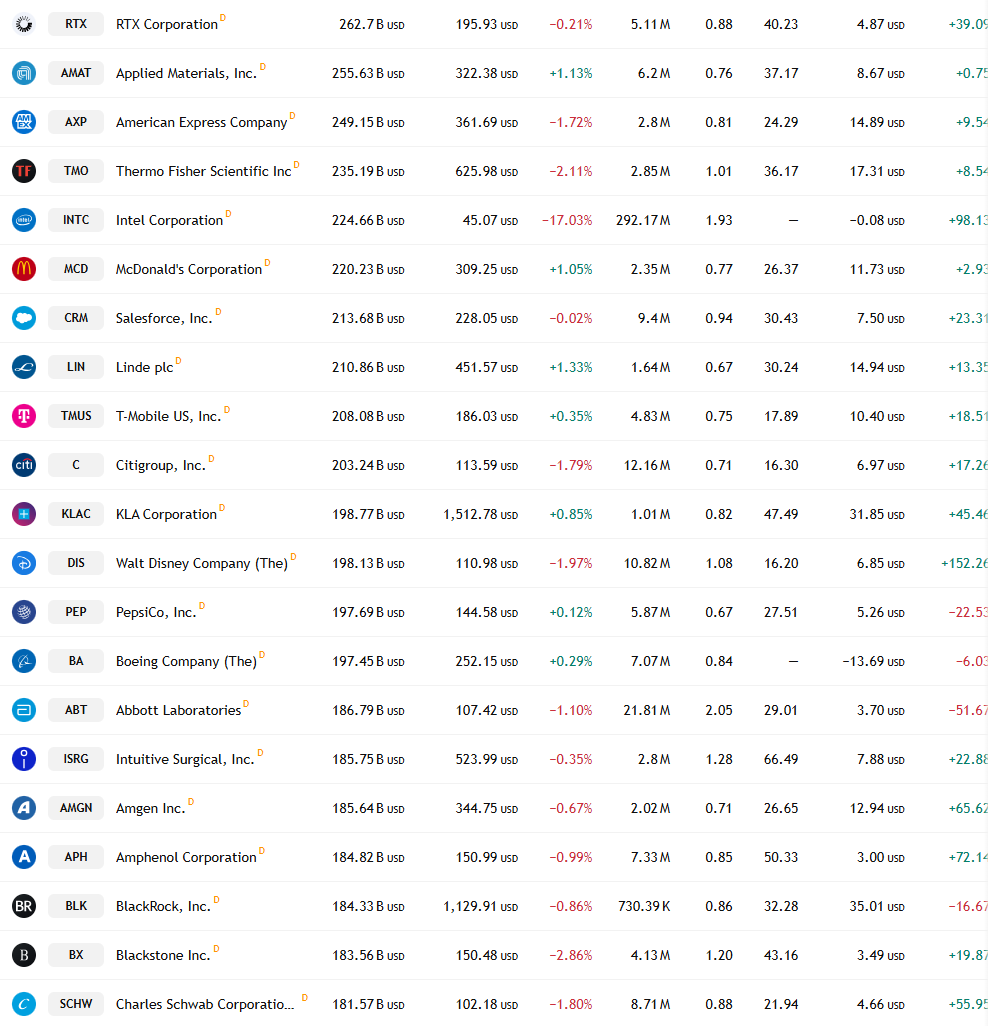This screenshot has height=1026, width=988.
Task: Select the CRM ticker badge
Action: pyautogui.click(x=76, y=318)
